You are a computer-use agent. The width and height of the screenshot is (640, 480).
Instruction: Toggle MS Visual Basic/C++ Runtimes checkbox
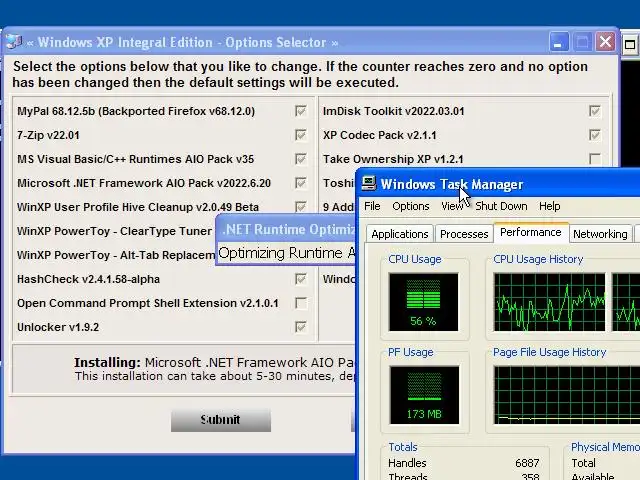point(301,159)
